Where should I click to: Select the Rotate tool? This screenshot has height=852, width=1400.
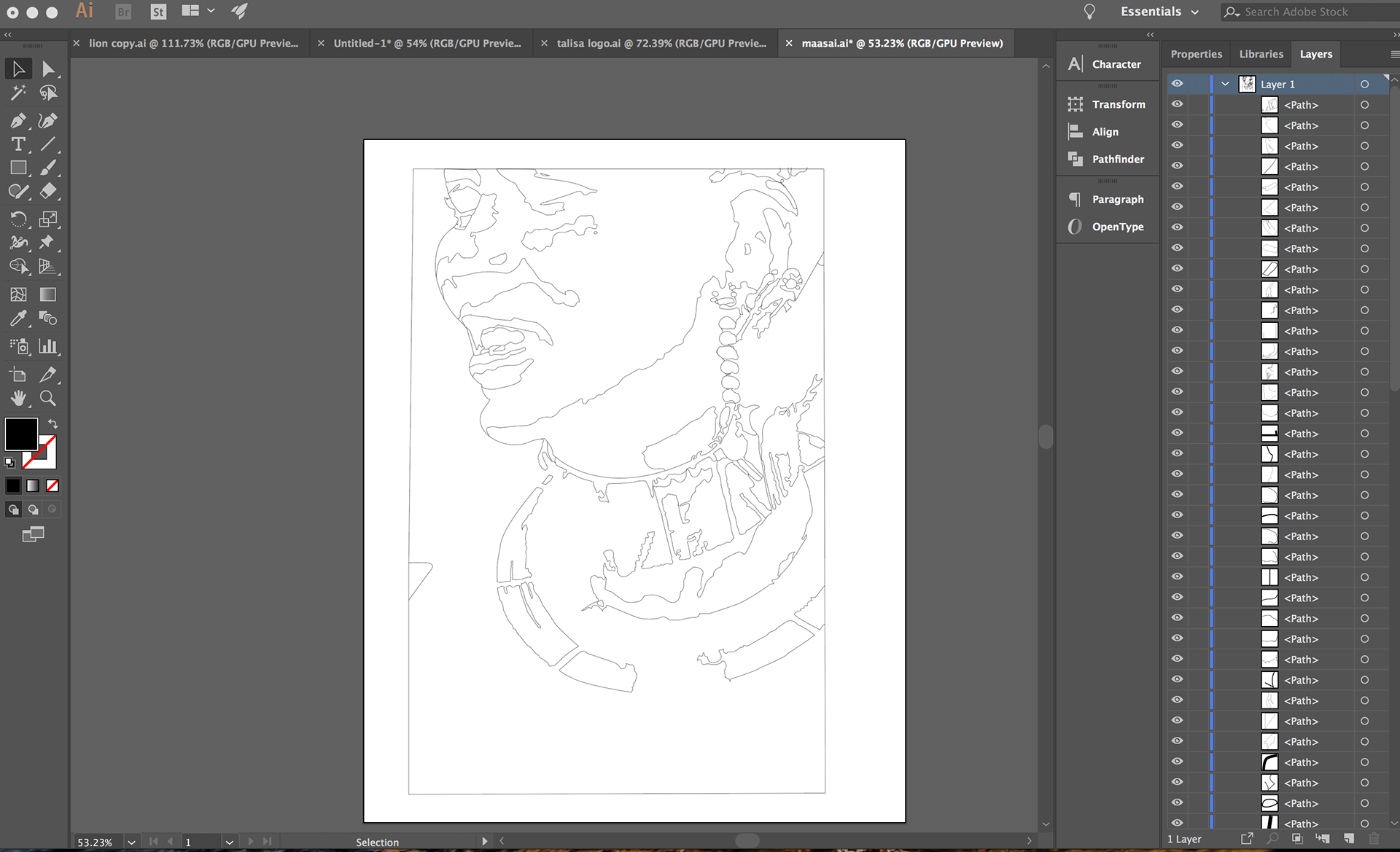[x=18, y=219]
